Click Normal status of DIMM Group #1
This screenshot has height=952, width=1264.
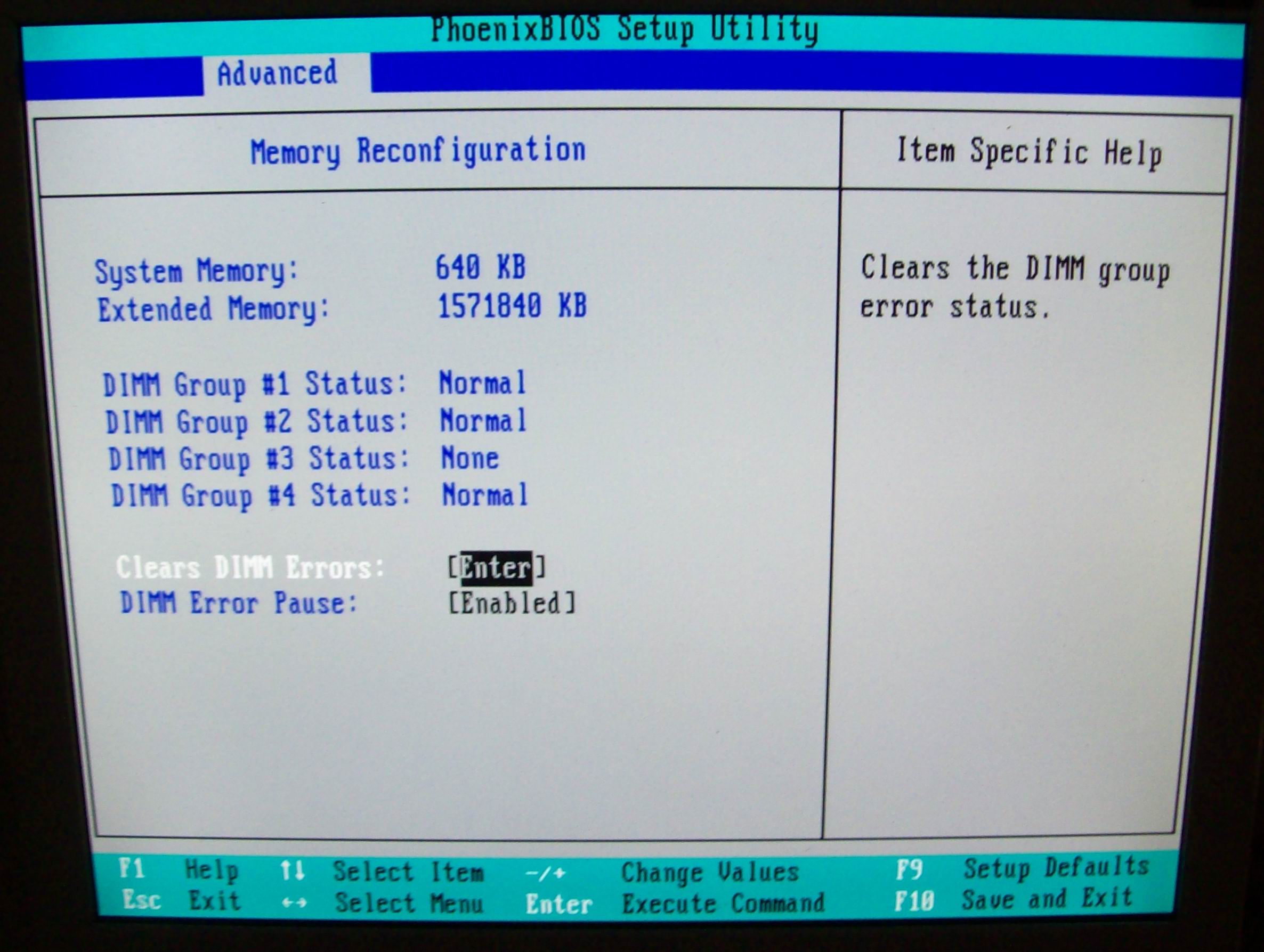[482, 383]
